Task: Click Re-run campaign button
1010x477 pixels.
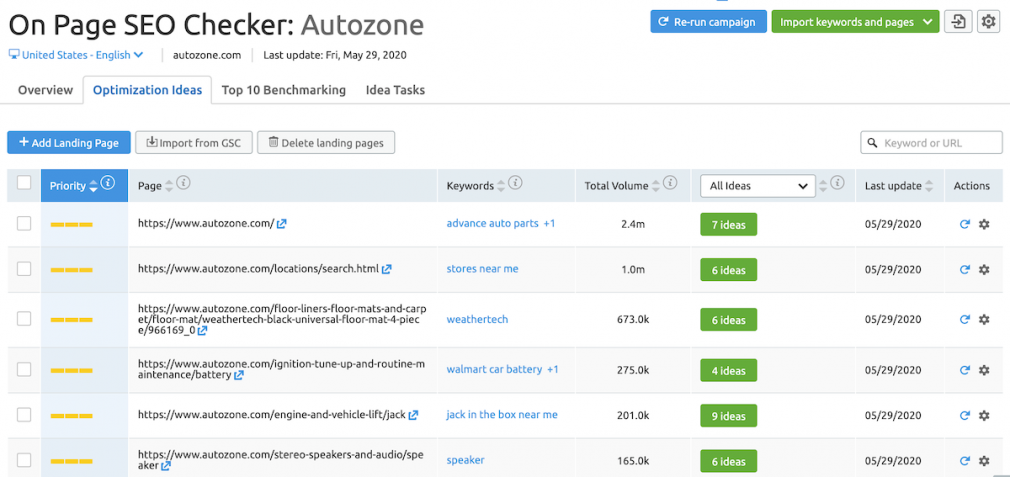Action: (709, 22)
